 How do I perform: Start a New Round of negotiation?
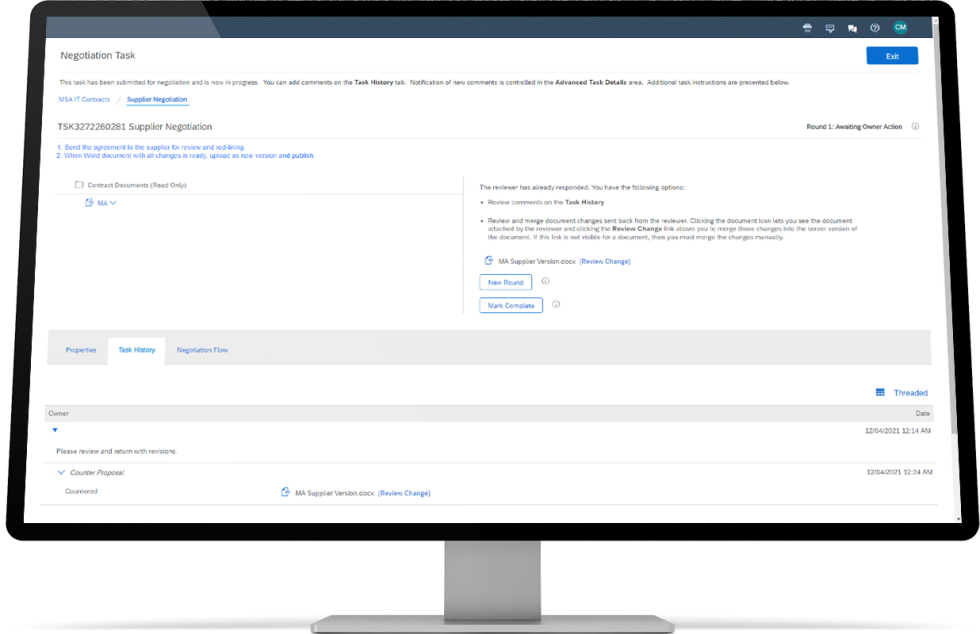point(506,282)
